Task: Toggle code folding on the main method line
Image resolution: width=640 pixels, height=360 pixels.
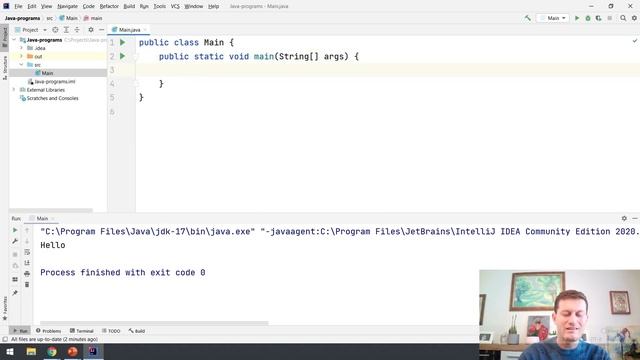Action: click(136, 56)
